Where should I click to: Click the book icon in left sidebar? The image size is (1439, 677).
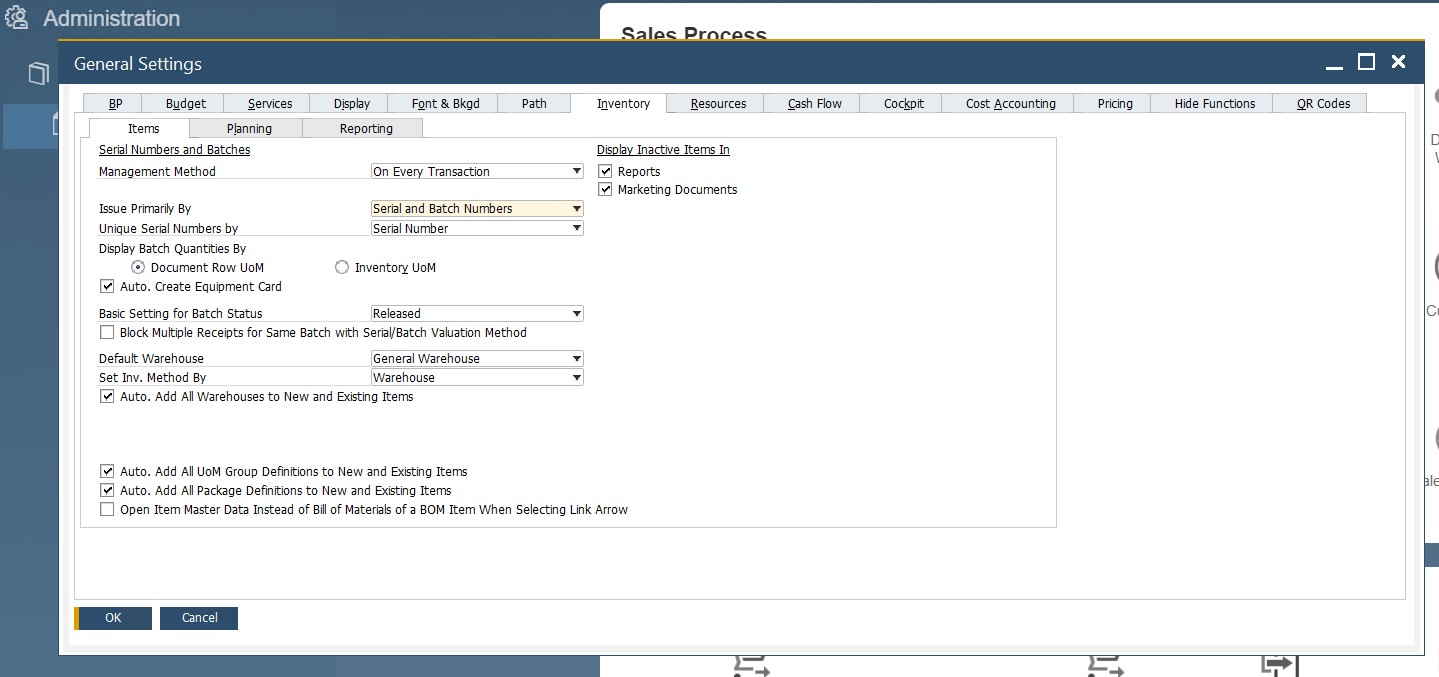[x=38, y=73]
